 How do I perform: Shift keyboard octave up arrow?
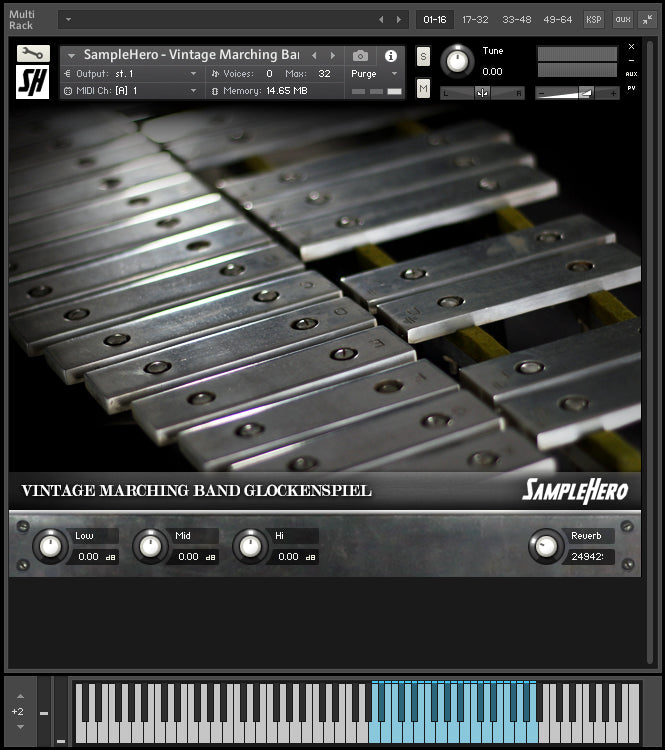pyautogui.click(x=20, y=696)
